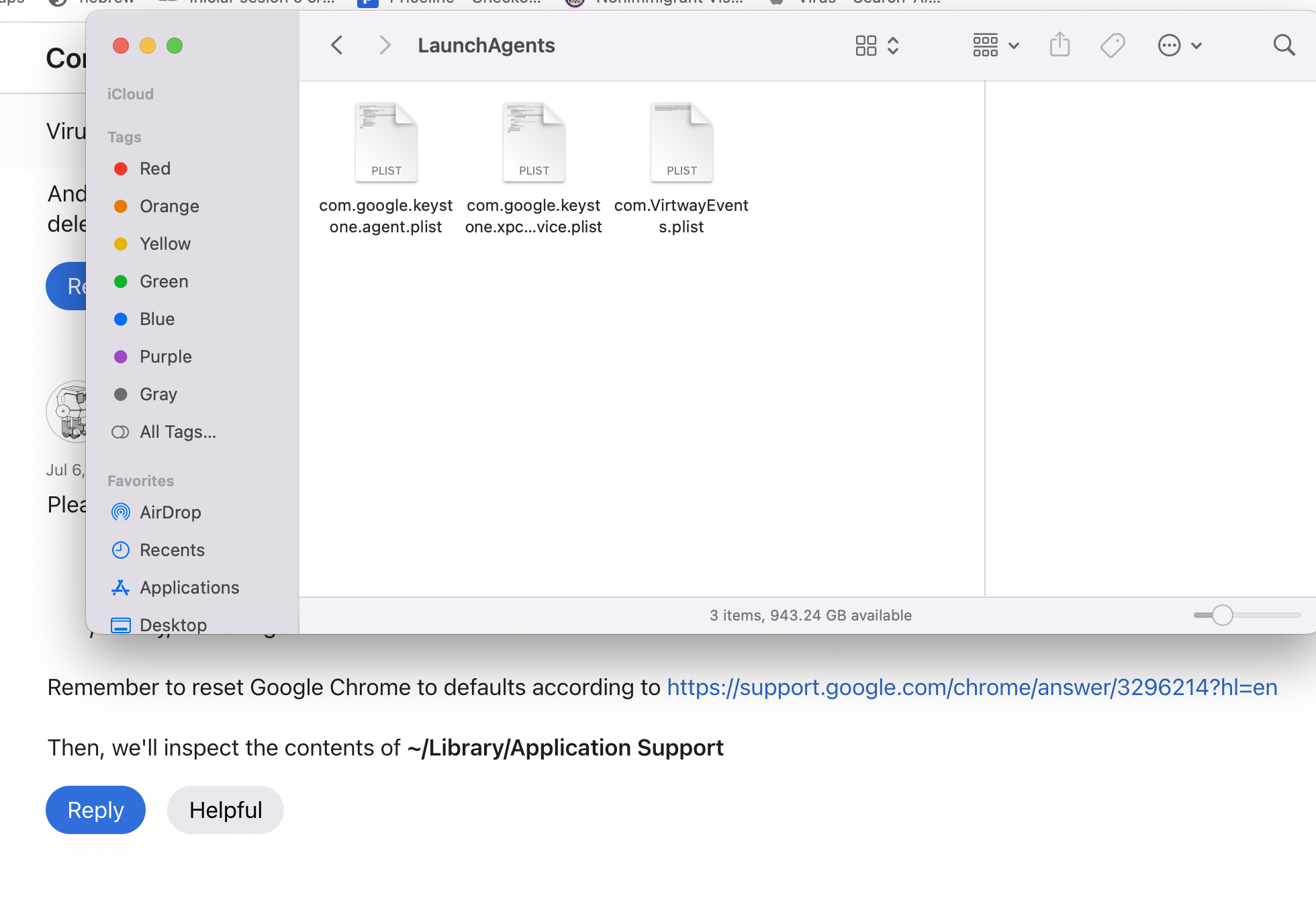Viewport: 1316px width, 916px height.
Task: Open All Tags in the sidebar
Action: coord(177,432)
